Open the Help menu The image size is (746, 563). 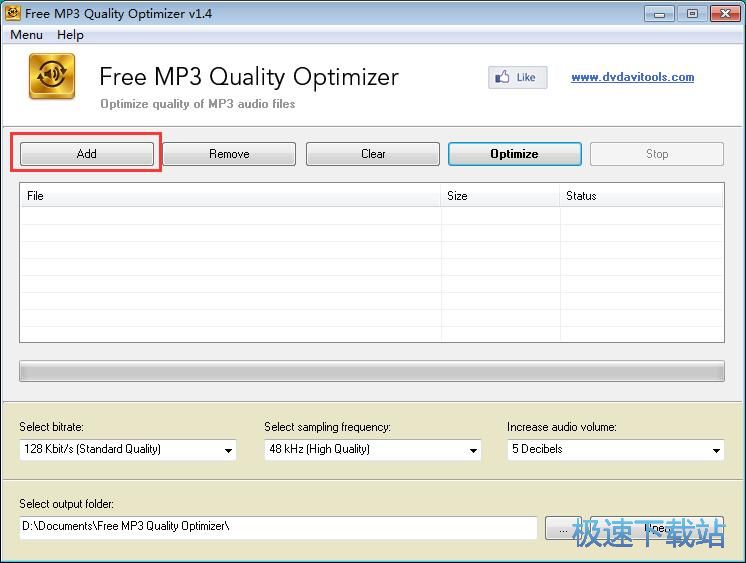click(70, 35)
